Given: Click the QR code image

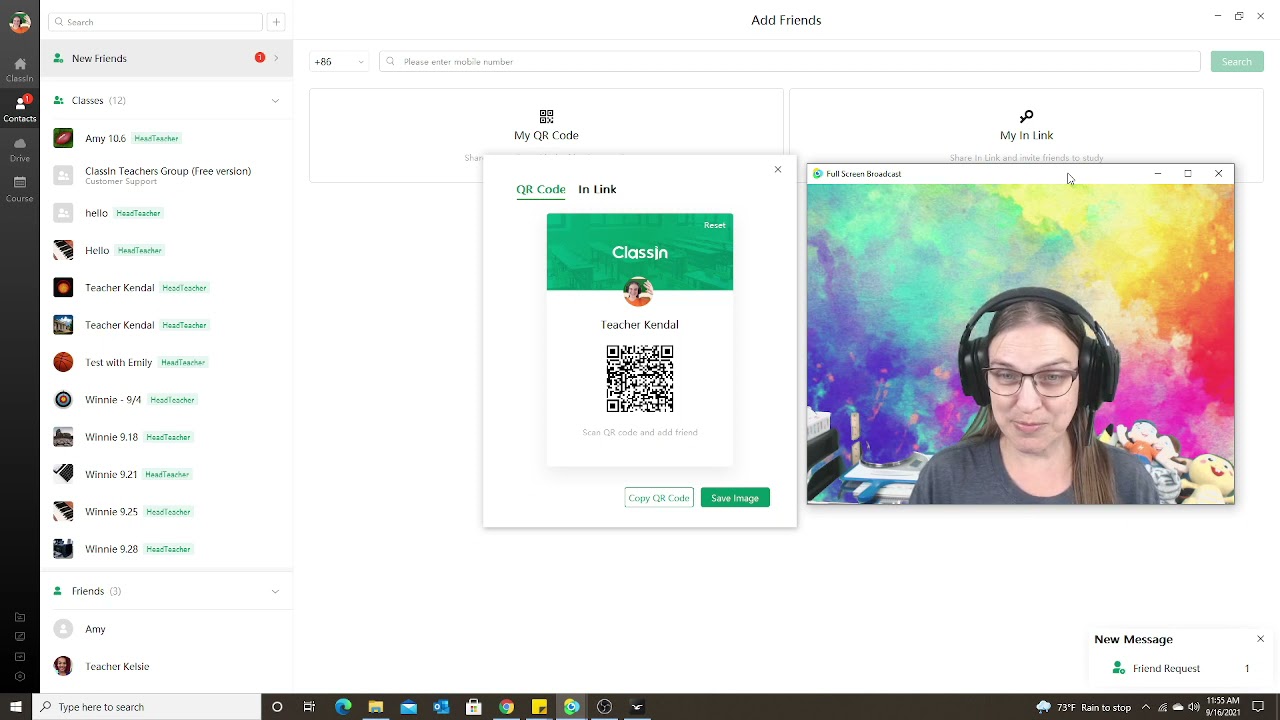Looking at the screenshot, I should [x=640, y=379].
